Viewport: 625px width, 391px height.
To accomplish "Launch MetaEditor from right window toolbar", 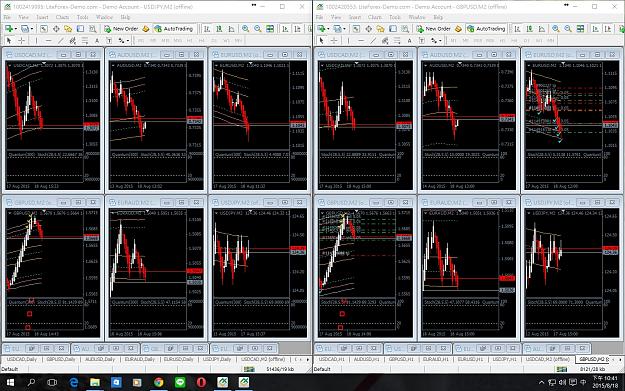I will [458, 29].
